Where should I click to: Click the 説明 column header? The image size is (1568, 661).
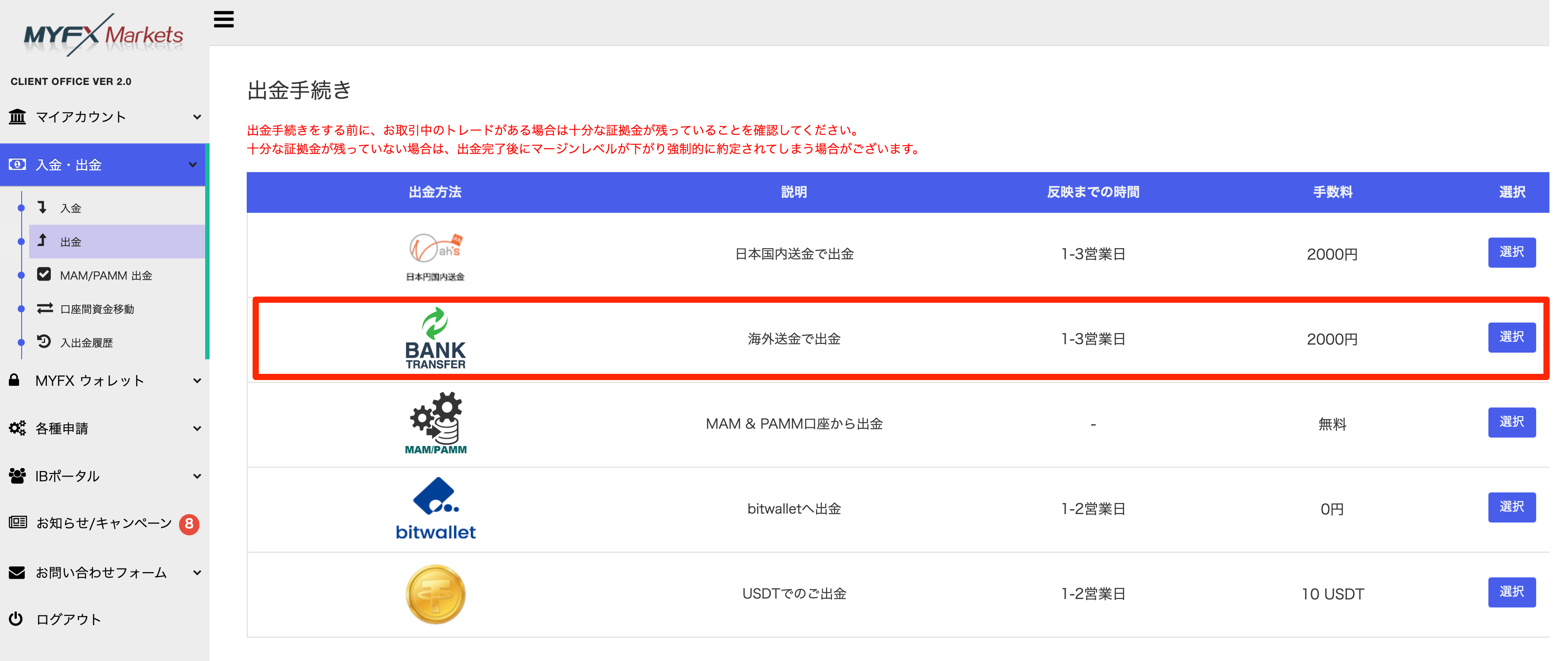pyautogui.click(x=794, y=192)
